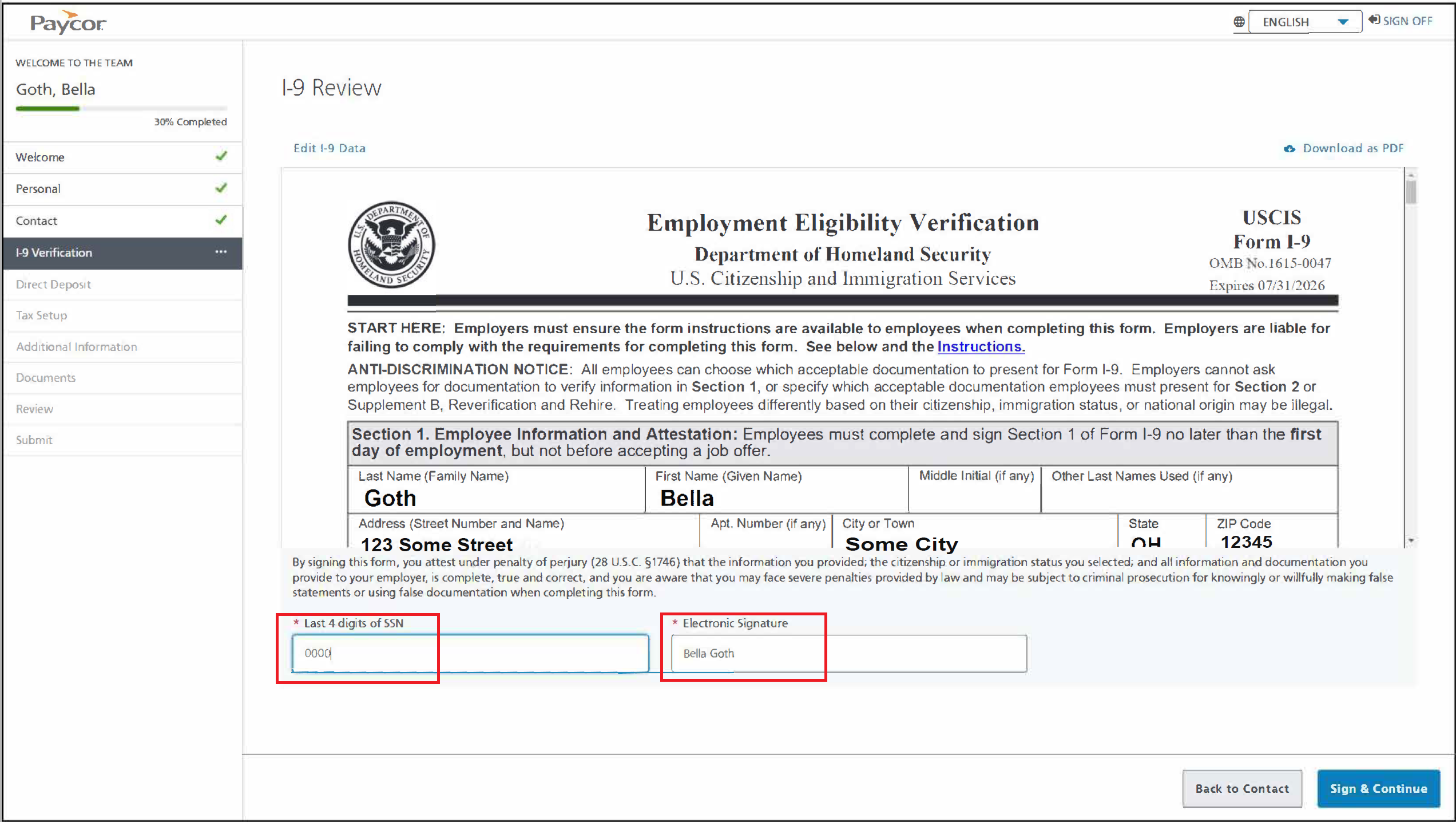Click the Homeland Security seal image
The image size is (1456, 822).
(x=391, y=244)
